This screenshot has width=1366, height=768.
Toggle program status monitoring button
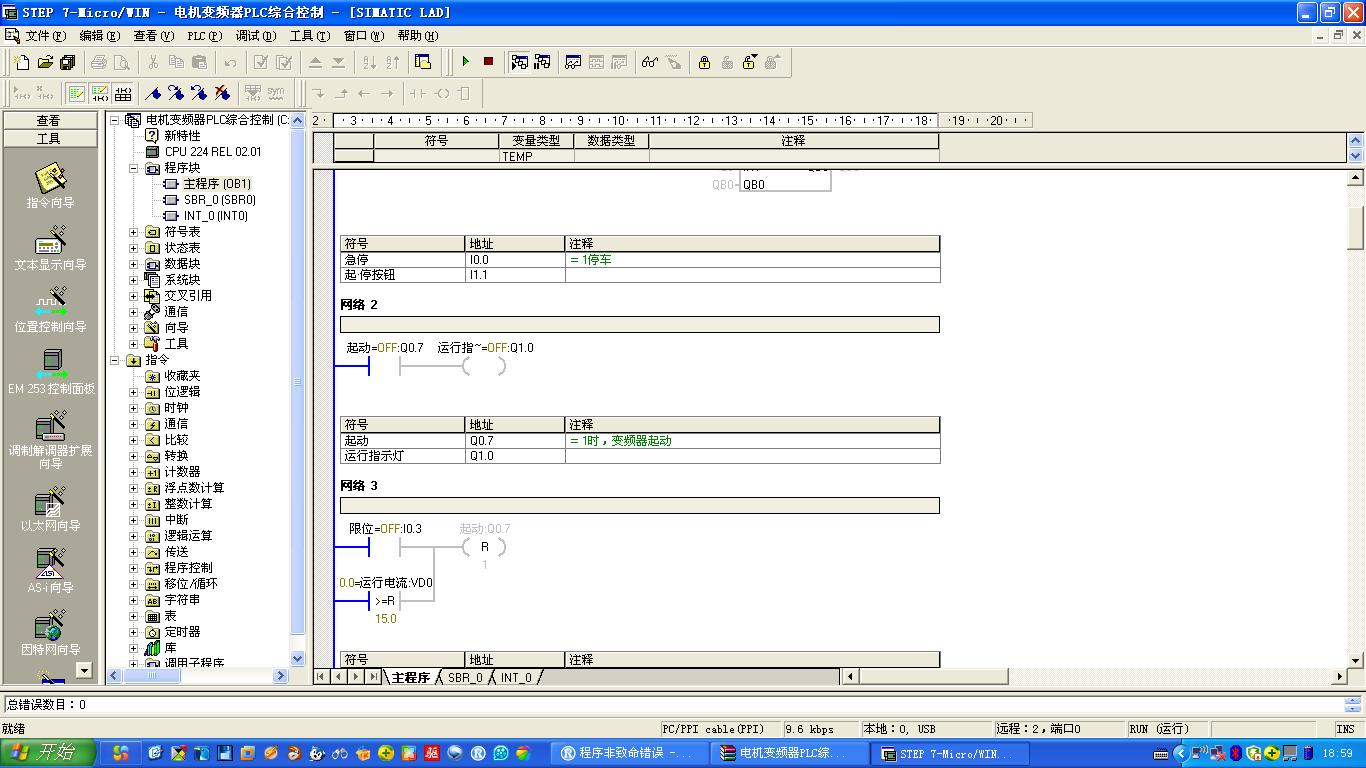(x=519, y=62)
